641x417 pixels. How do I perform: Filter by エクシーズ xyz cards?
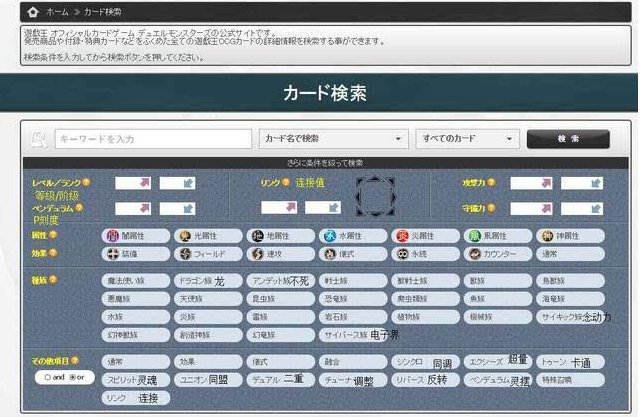pyautogui.click(x=498, y=362)
